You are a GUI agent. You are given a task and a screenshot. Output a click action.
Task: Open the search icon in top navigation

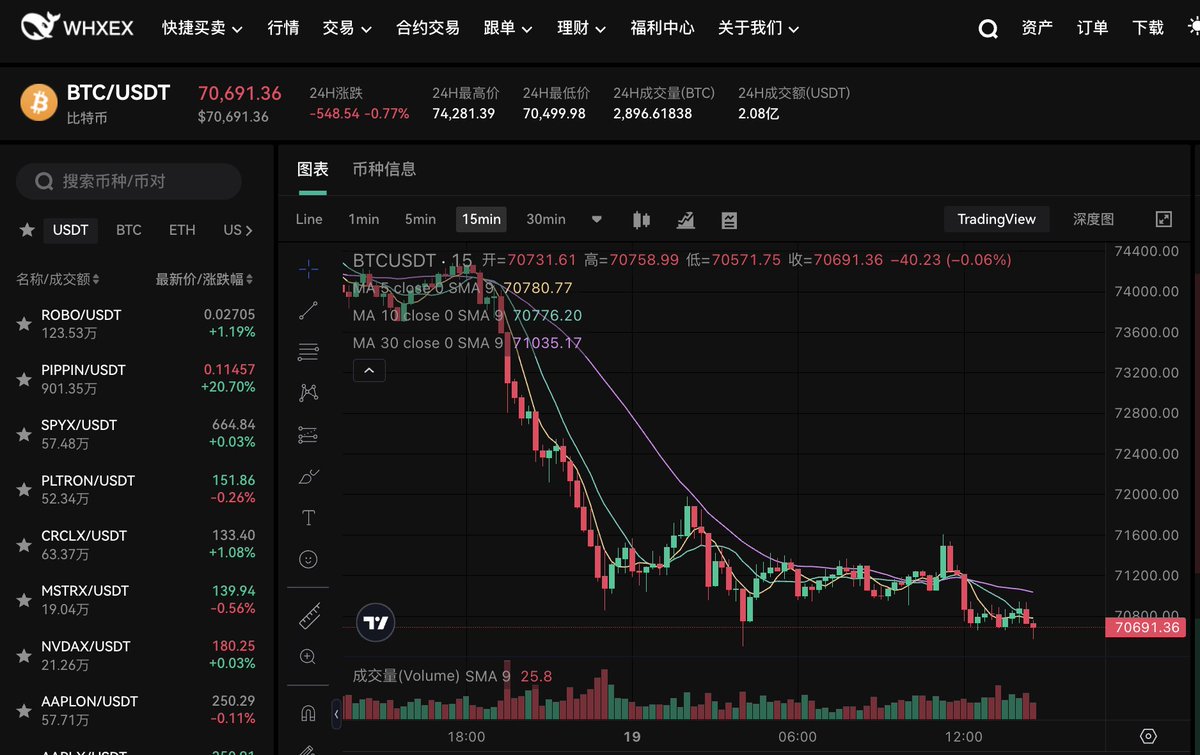coord(988,29)
